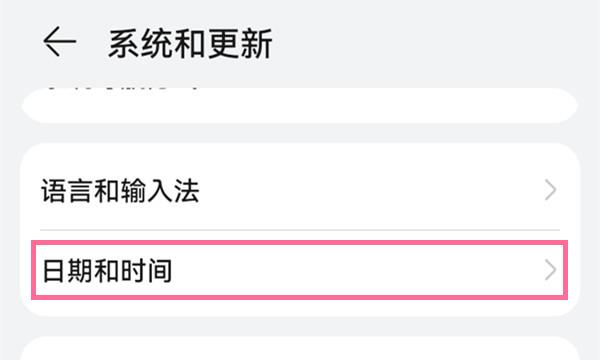Tap the cut-off text above the top card

[x=122, y=89]
